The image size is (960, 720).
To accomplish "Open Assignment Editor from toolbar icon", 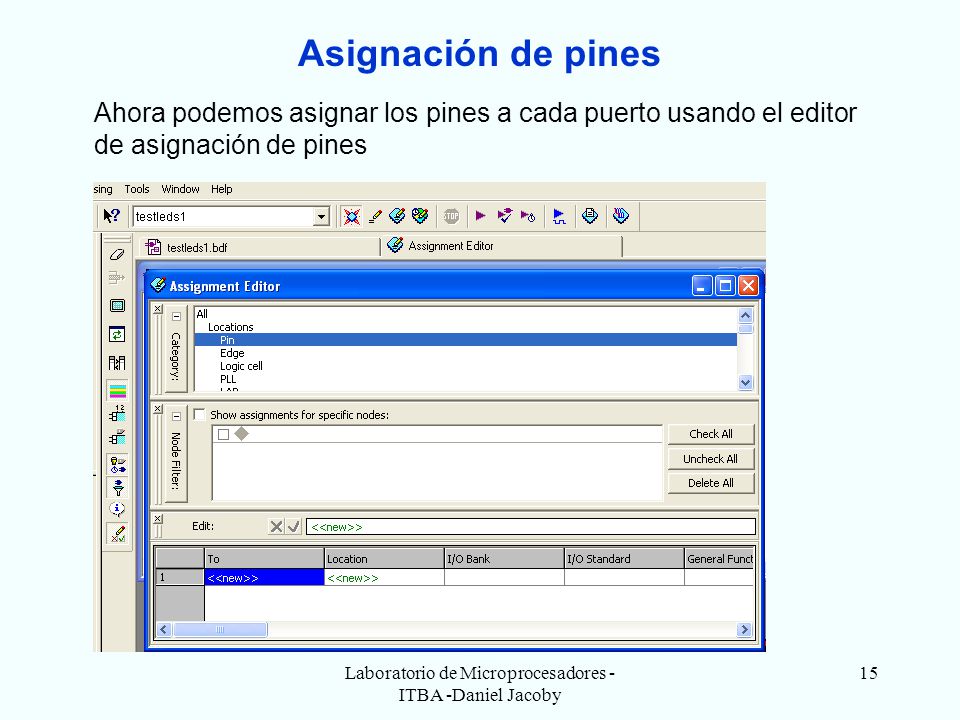I will click(x=397, y=216).
